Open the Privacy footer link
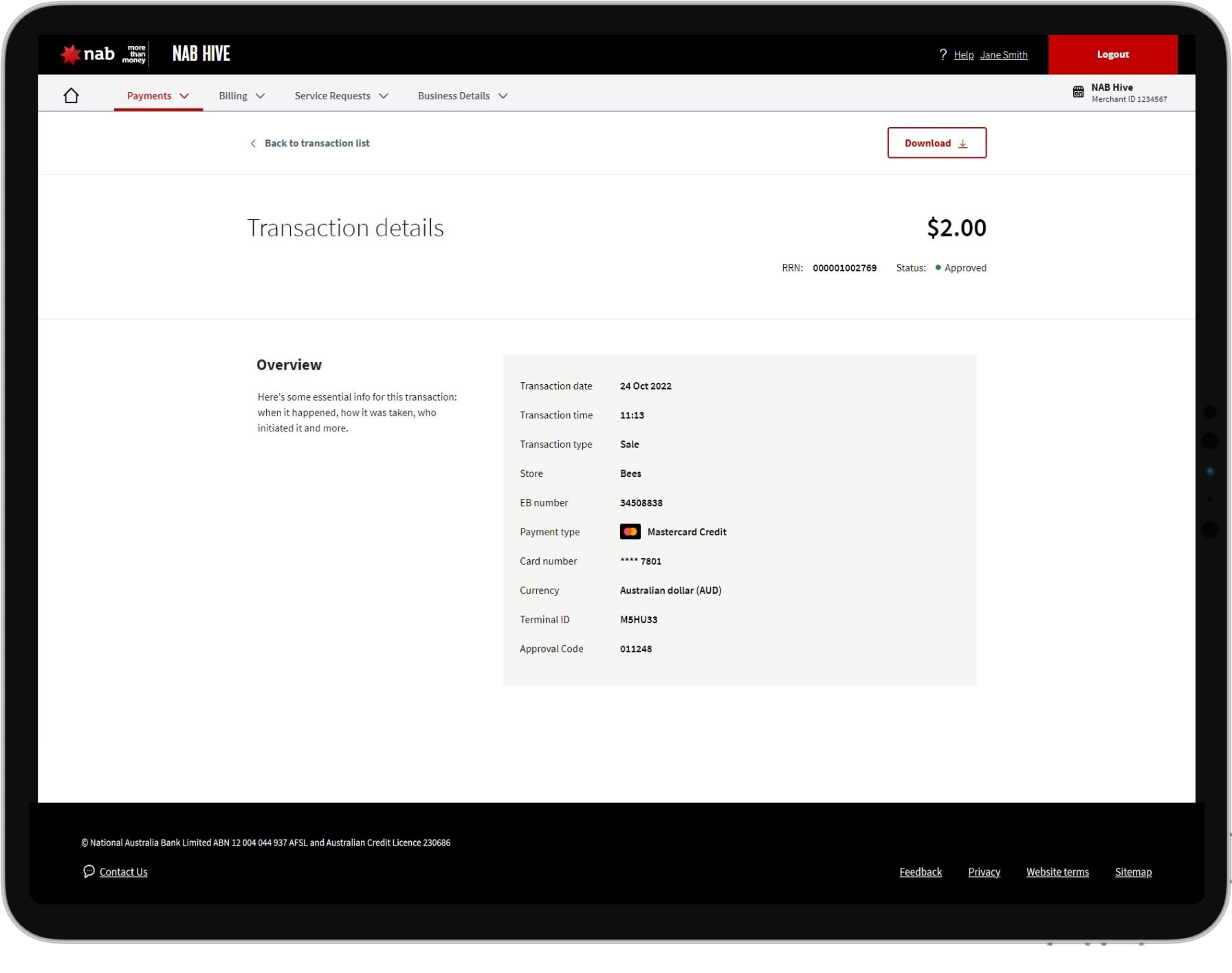The height and width of the screenshot is (973, 1232). pyautogui.click(x=984, y=872)
